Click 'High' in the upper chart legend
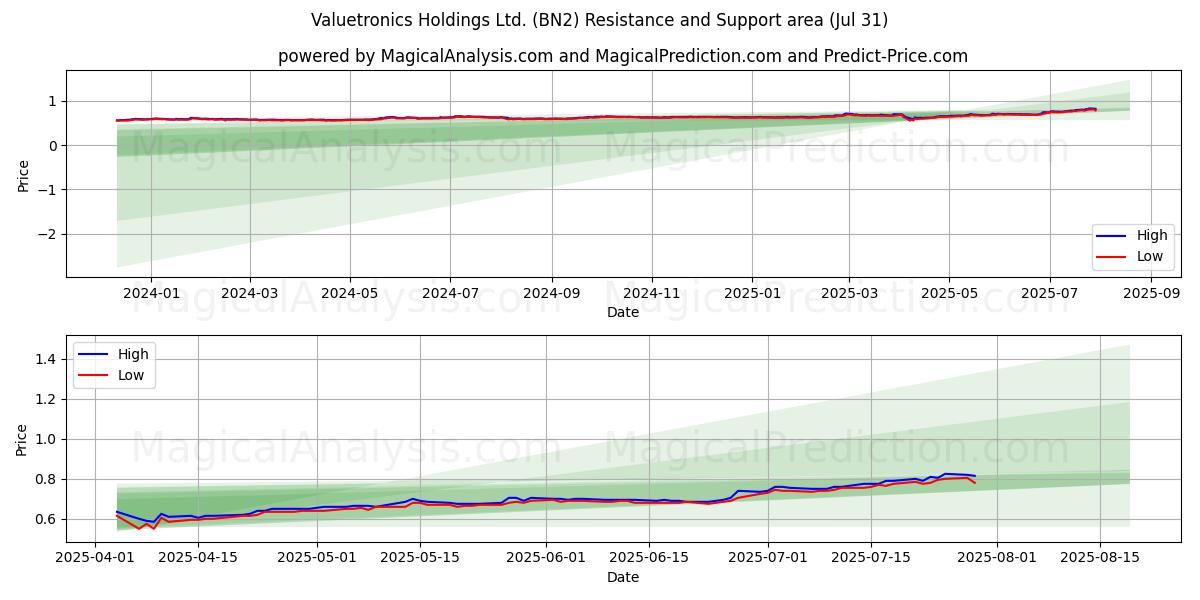 1152,235
